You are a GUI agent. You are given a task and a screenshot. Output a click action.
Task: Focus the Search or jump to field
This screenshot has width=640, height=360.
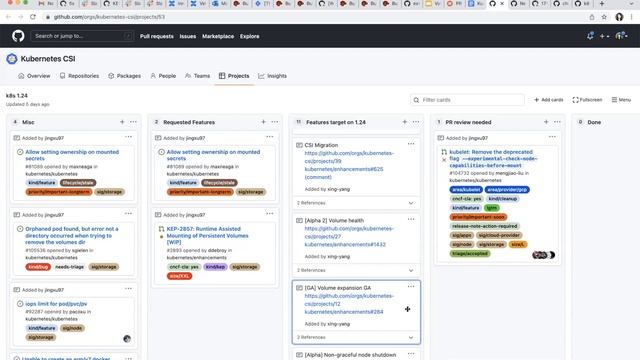[x=82, y=36]
